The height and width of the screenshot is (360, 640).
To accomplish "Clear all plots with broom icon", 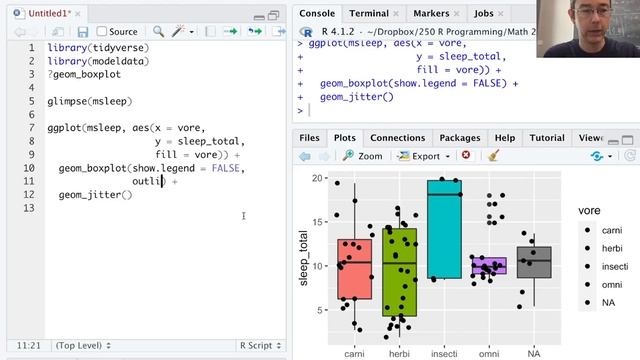I will pos(493,156).
